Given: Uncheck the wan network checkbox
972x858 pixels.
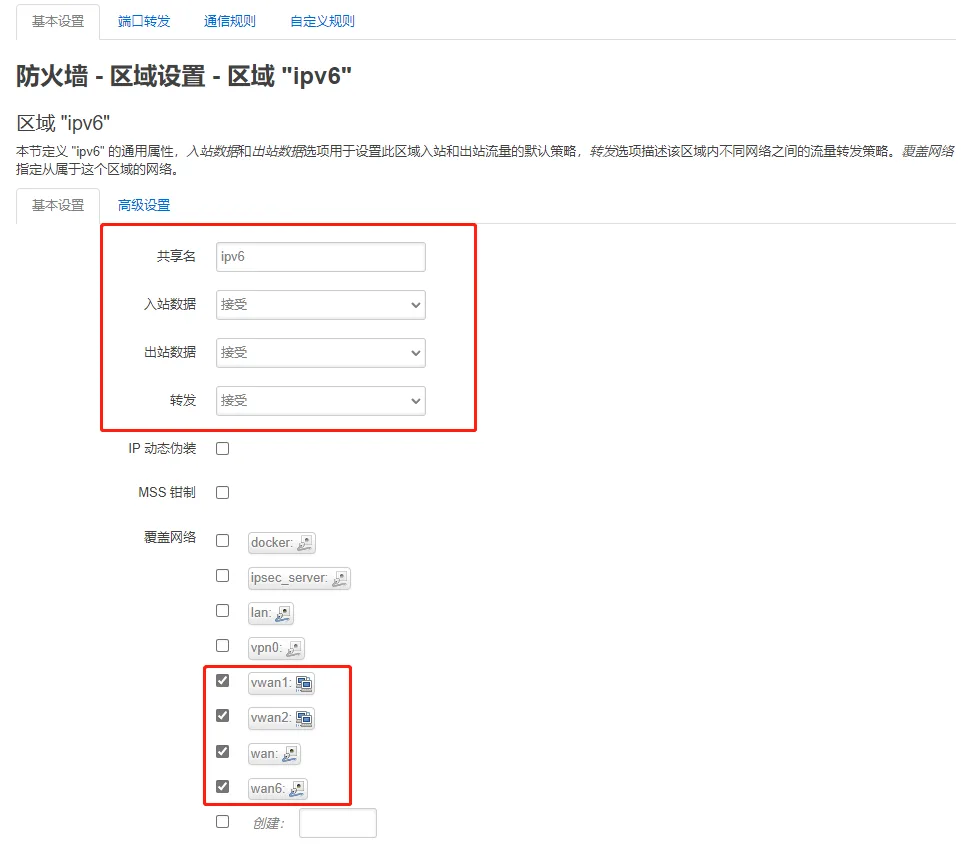Looking at the screenshot, I should pos(223,751).
